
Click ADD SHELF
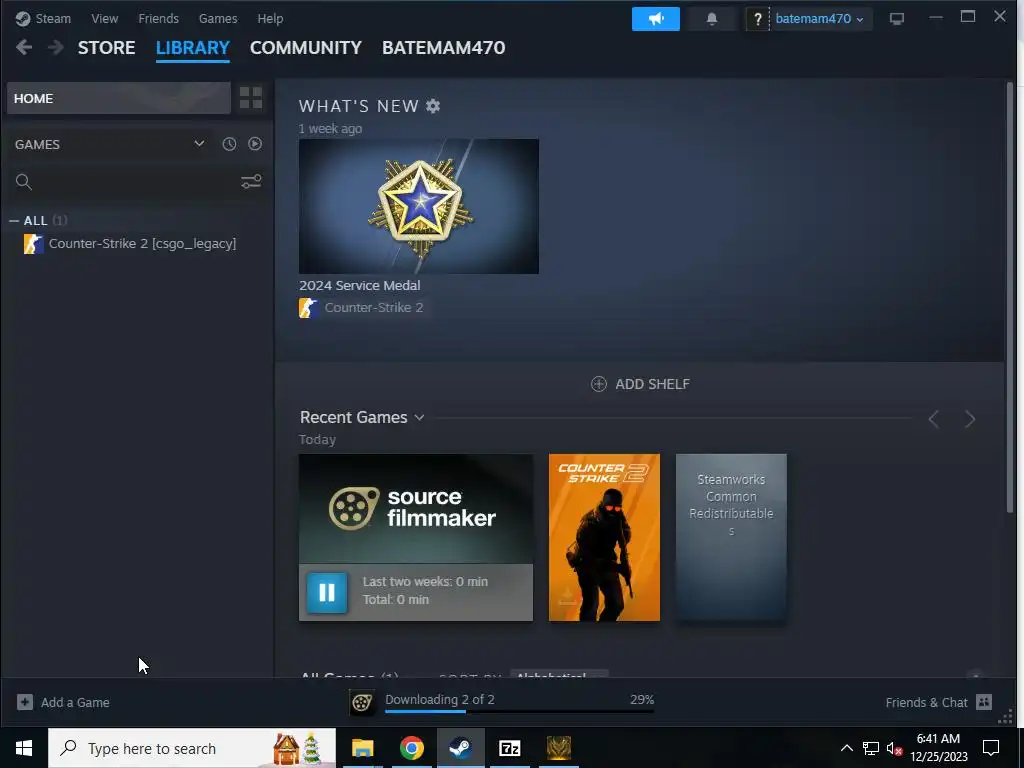(x=640, y=384)
